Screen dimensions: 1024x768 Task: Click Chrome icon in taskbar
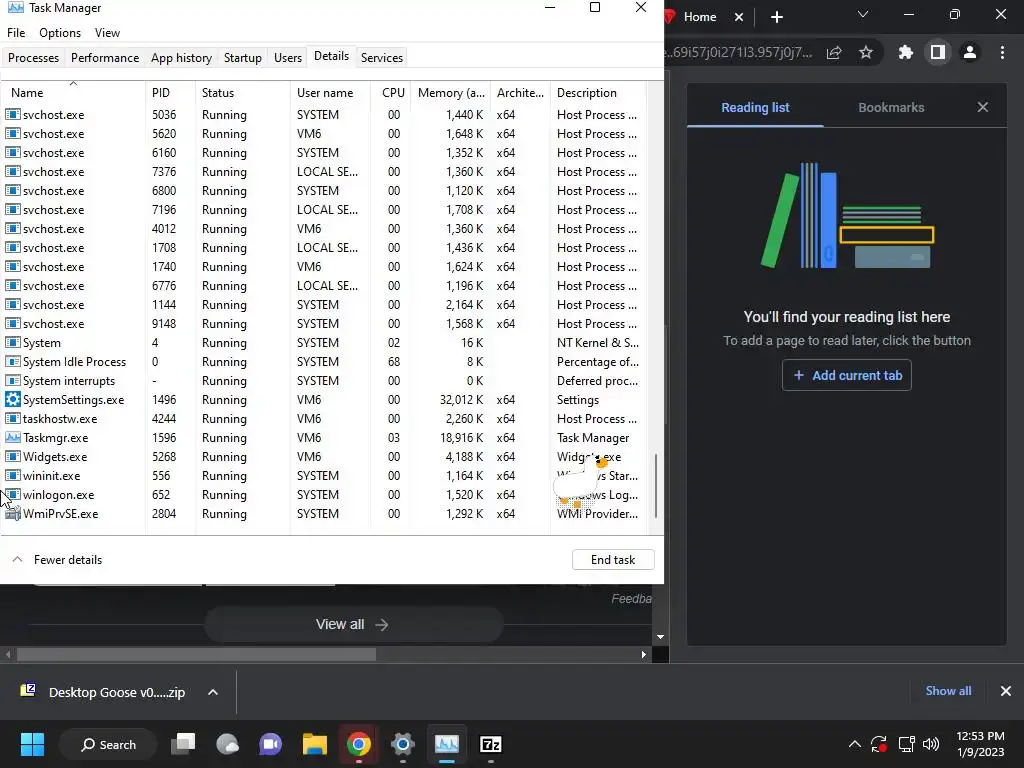point(359,744)
